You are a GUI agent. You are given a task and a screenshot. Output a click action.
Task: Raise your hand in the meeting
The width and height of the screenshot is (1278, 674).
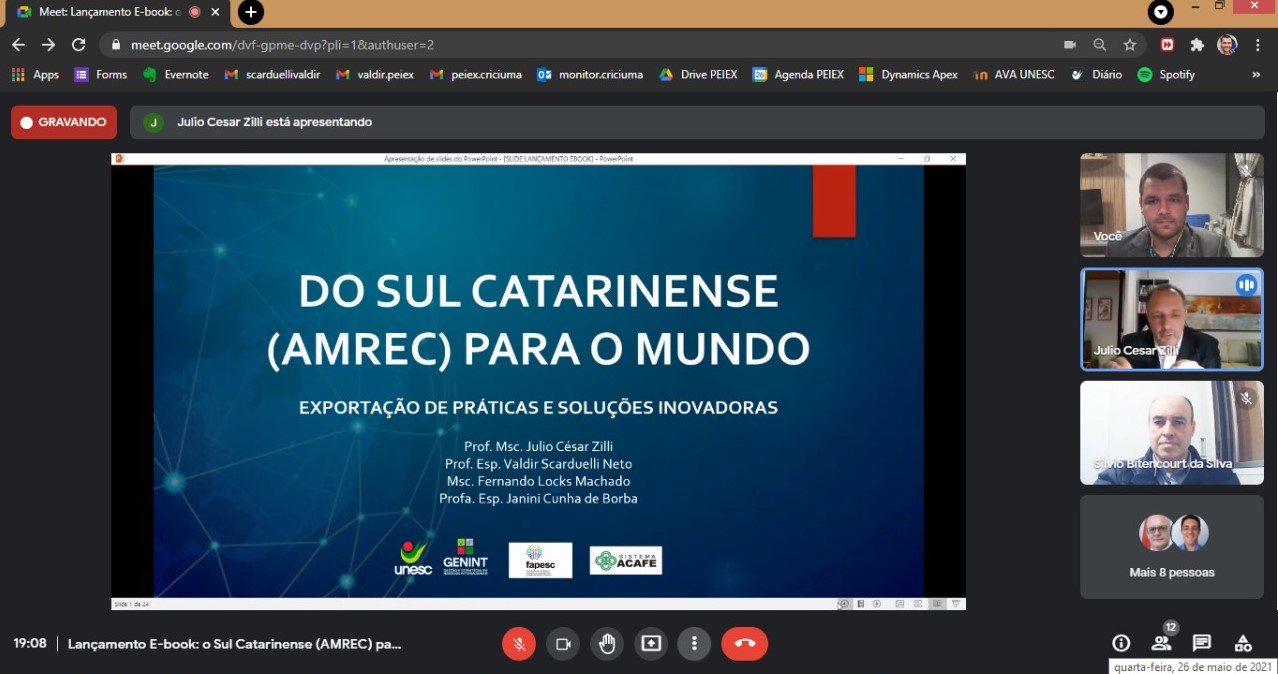[607, 644]
